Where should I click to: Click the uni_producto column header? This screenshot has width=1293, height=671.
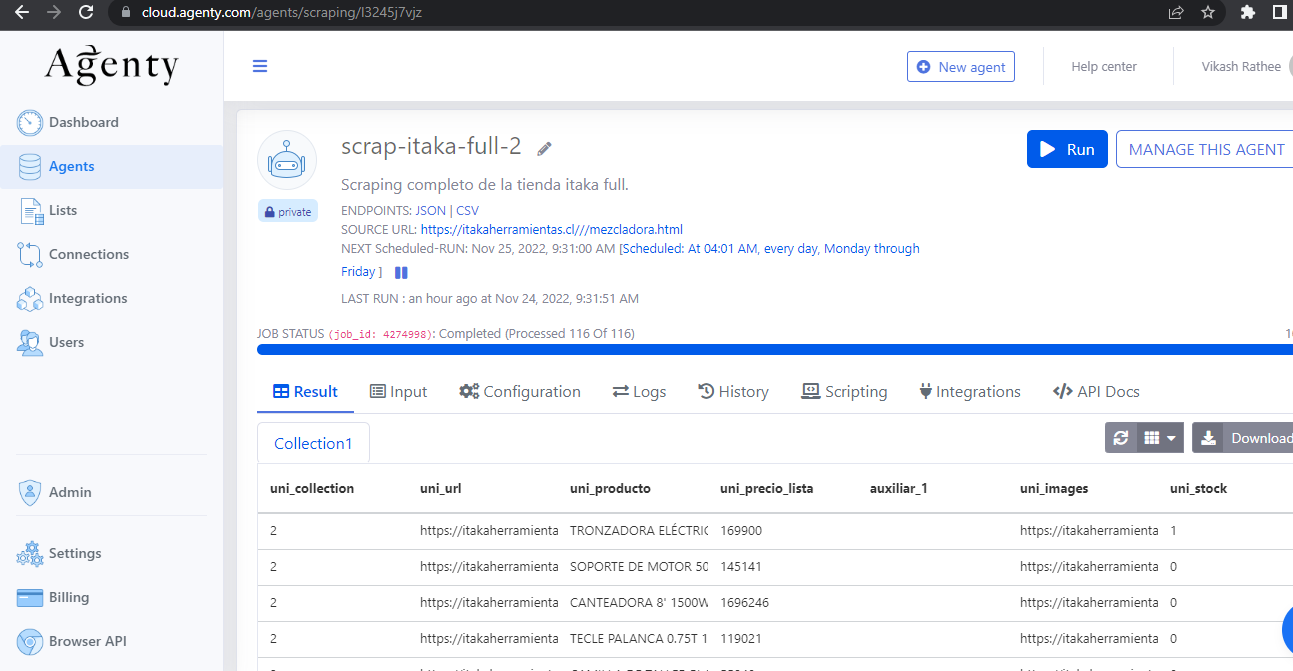tap(610, 489)
